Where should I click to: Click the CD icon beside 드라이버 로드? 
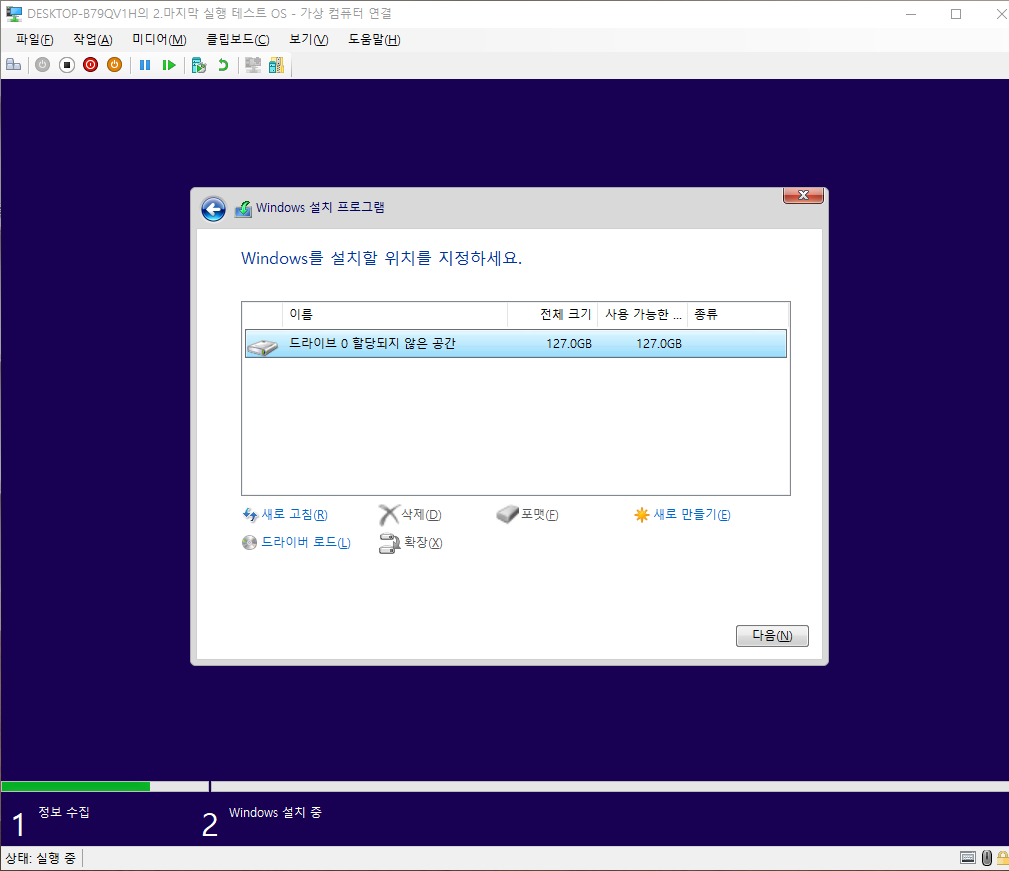point(249,543)
